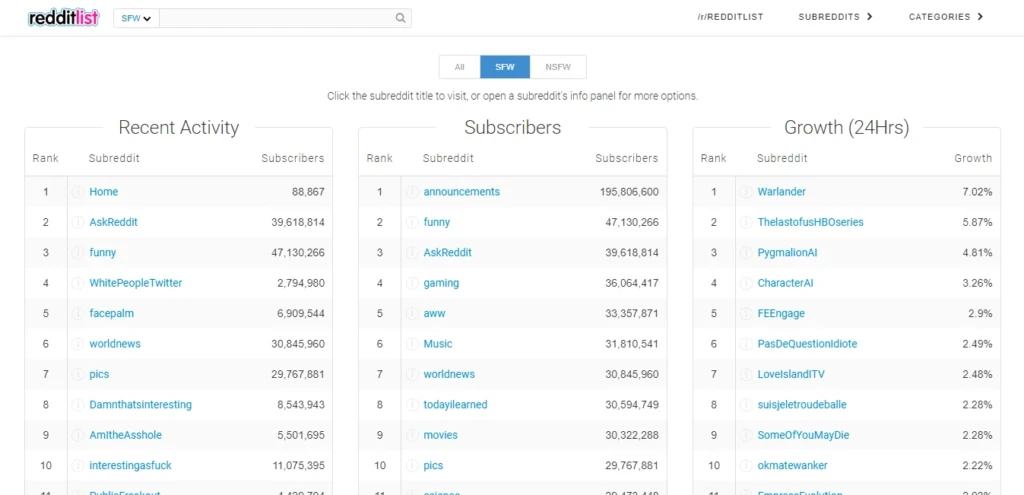Open info icon beside ThelastofusHBOseries
This screenshot has height=495, width=1024.
(746, 222)
